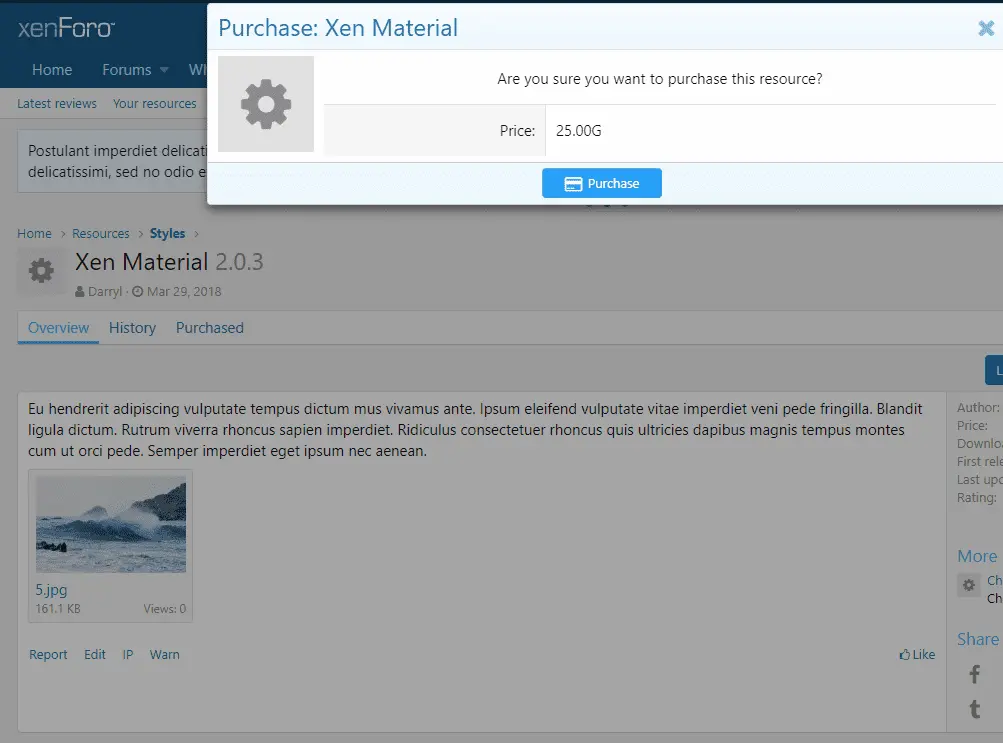Like the resource via thumbs-up Like
The image size is (1003, 743).
(917, 655)
